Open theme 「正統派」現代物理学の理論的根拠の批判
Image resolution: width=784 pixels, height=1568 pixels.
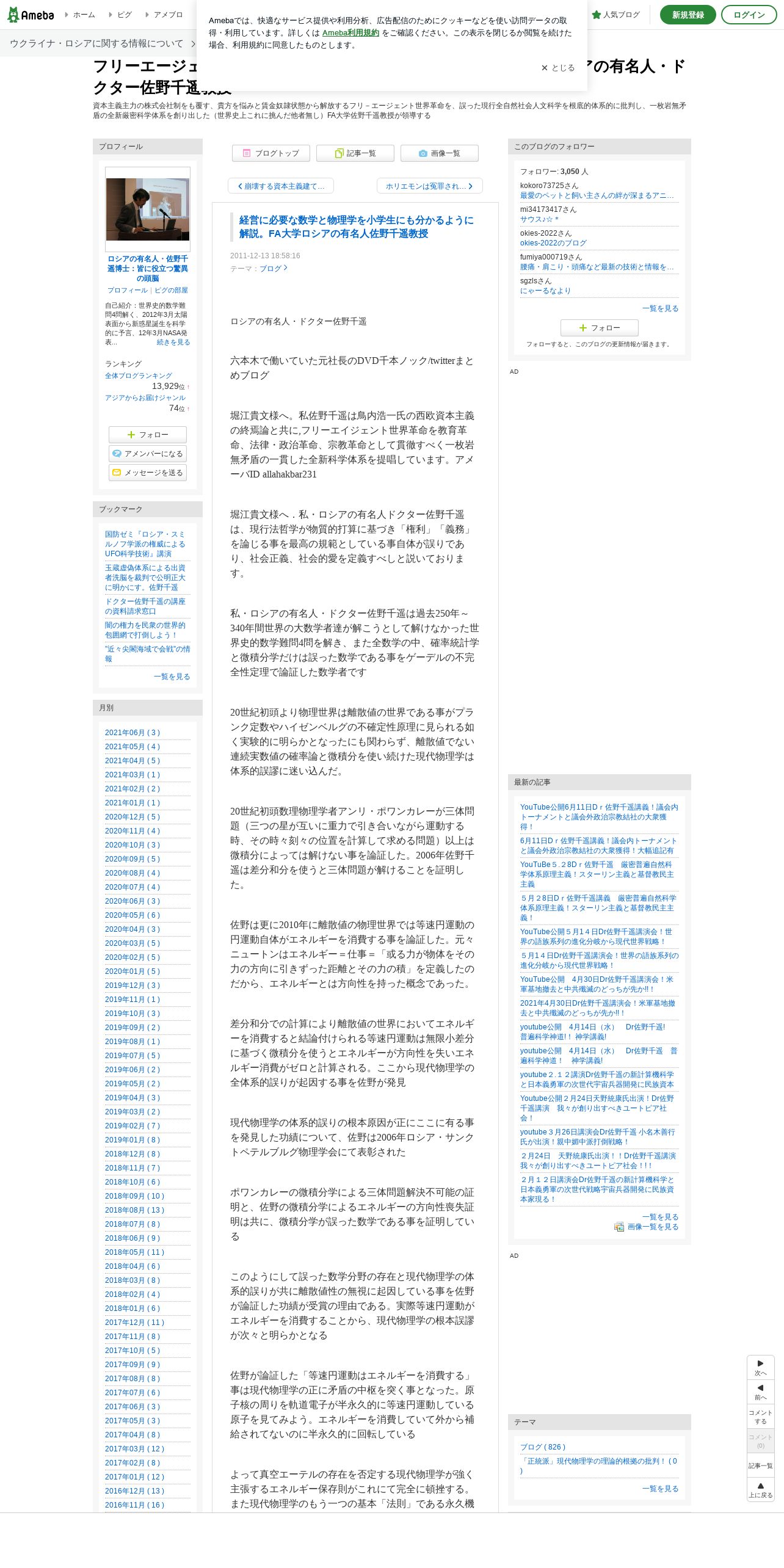(x=599, y=1466)
